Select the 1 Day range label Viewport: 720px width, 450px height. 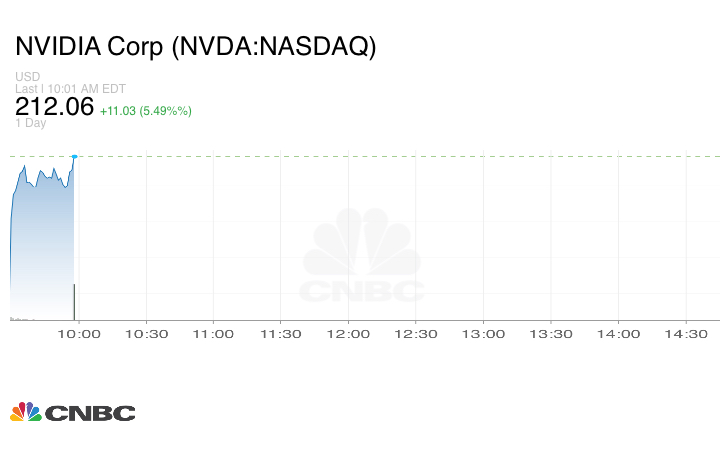point(30,123)
